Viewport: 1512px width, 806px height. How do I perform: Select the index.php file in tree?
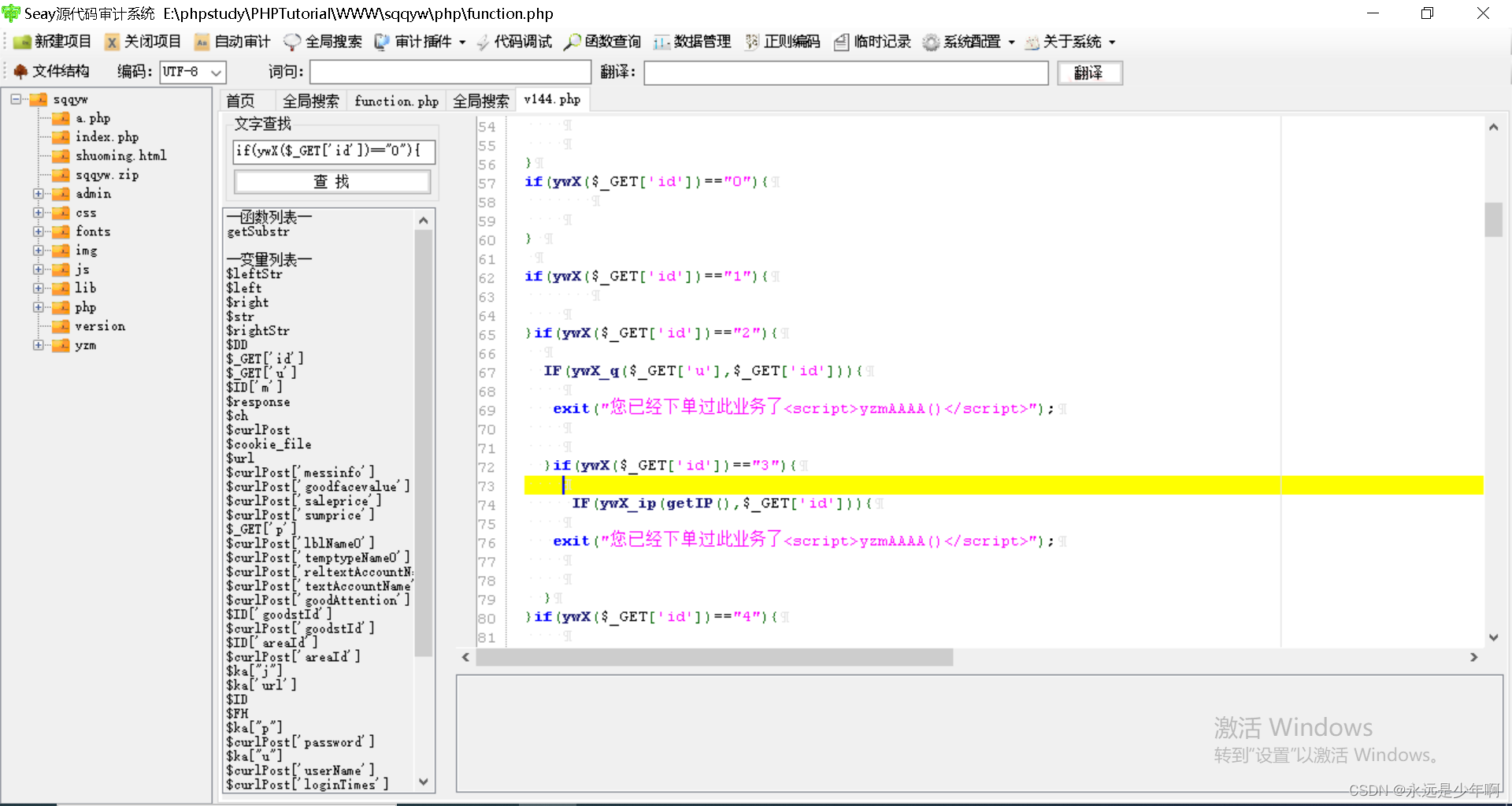106,137
